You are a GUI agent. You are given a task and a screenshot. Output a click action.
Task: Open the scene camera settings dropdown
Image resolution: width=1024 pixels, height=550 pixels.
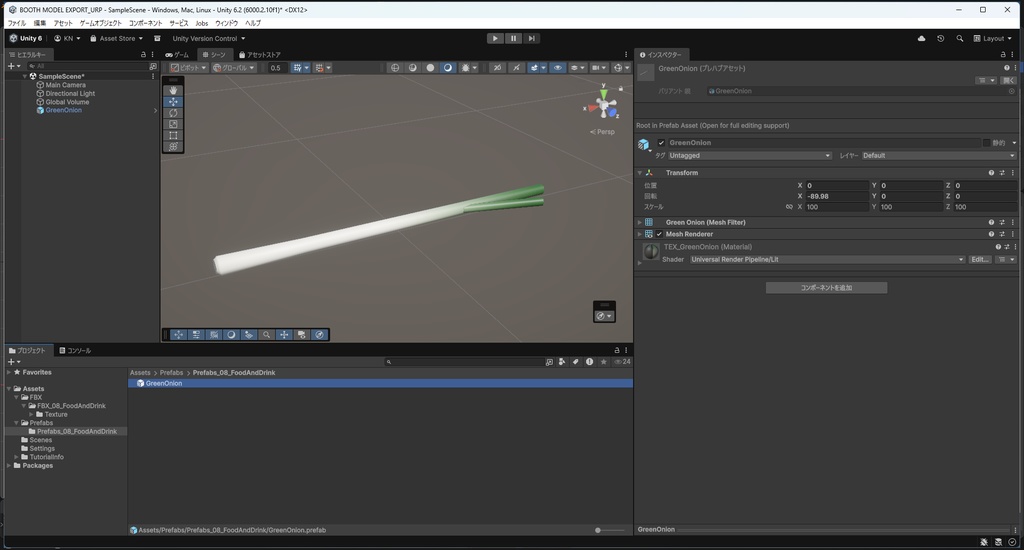598,67
